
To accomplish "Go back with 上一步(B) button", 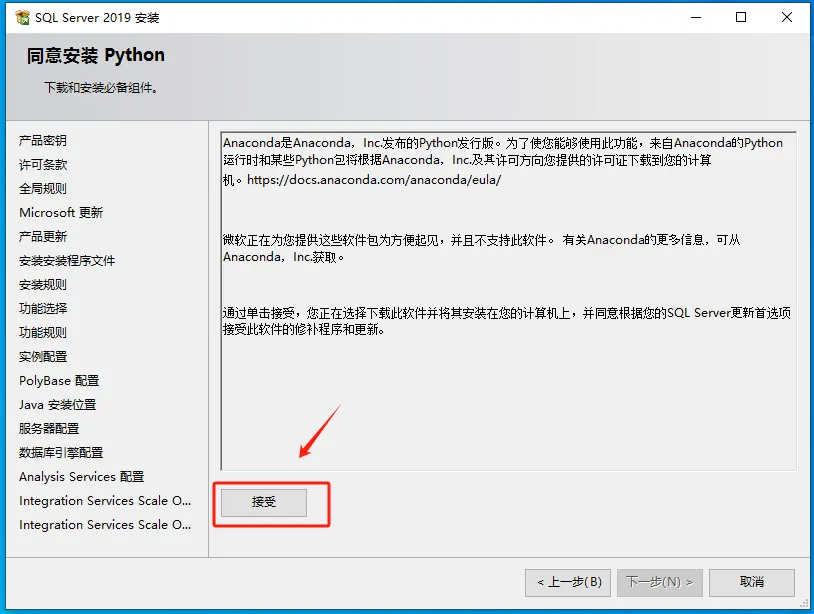I will (567, 582).
